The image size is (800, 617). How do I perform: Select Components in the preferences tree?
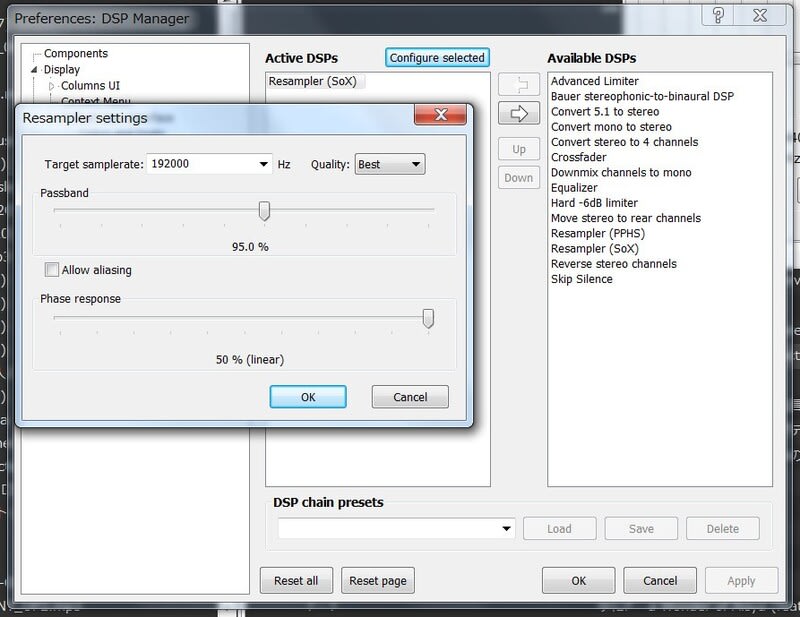tap(76, 53)
